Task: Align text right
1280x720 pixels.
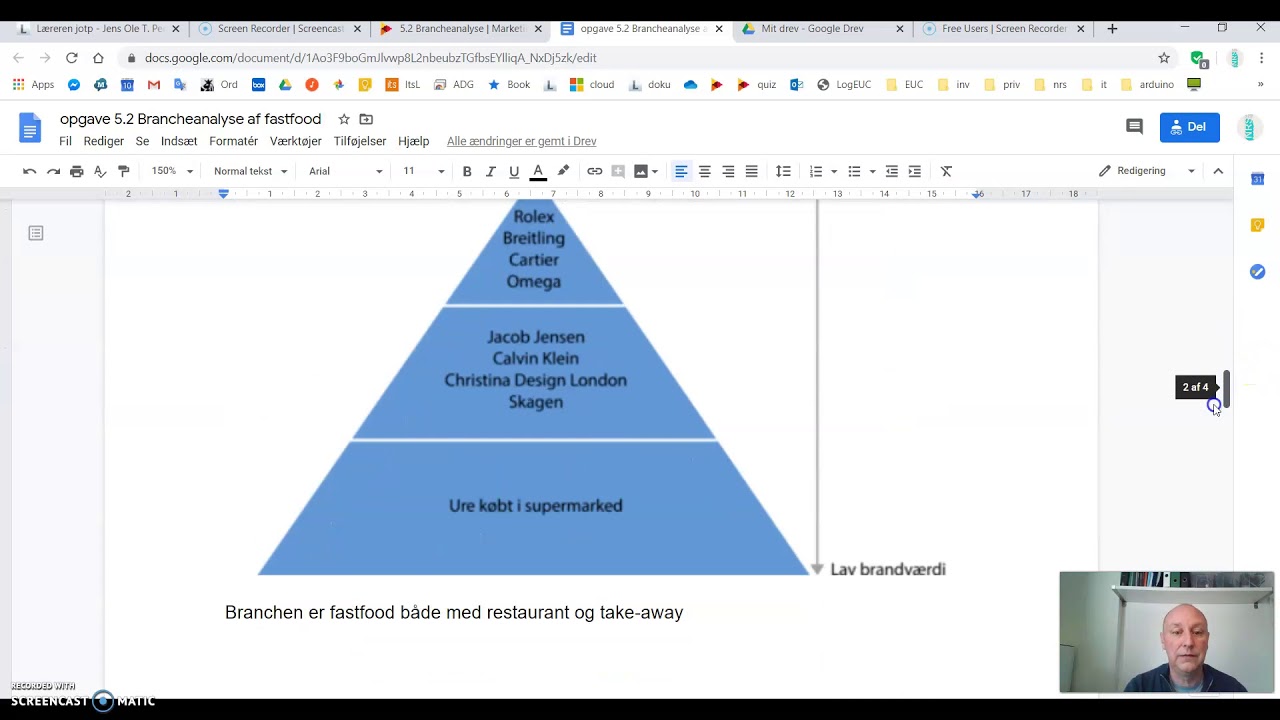Action: (x=728, y=171)
